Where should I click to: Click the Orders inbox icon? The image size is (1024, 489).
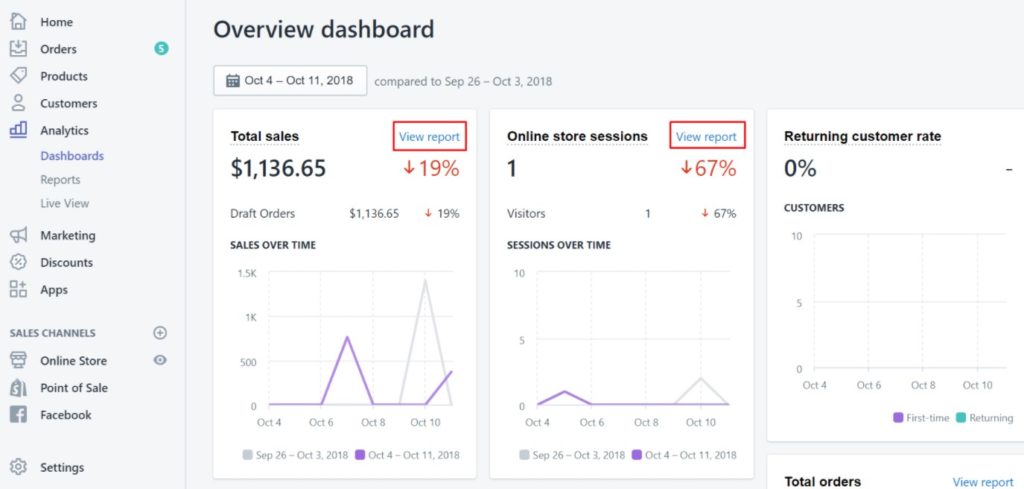pyautogui.click(x=18, y=49)
